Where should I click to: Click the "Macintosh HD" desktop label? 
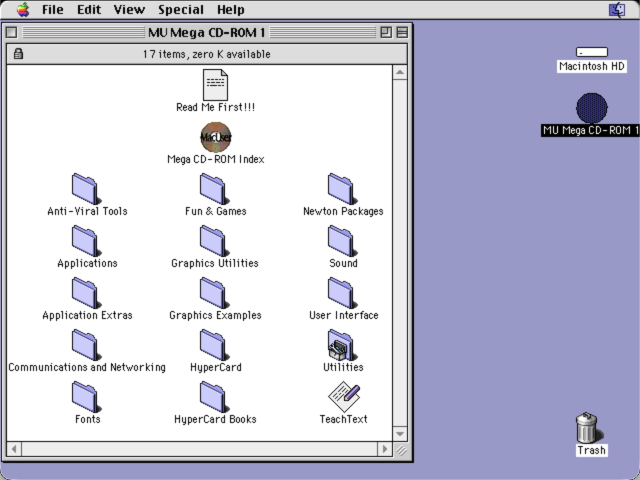pos(592,66)
